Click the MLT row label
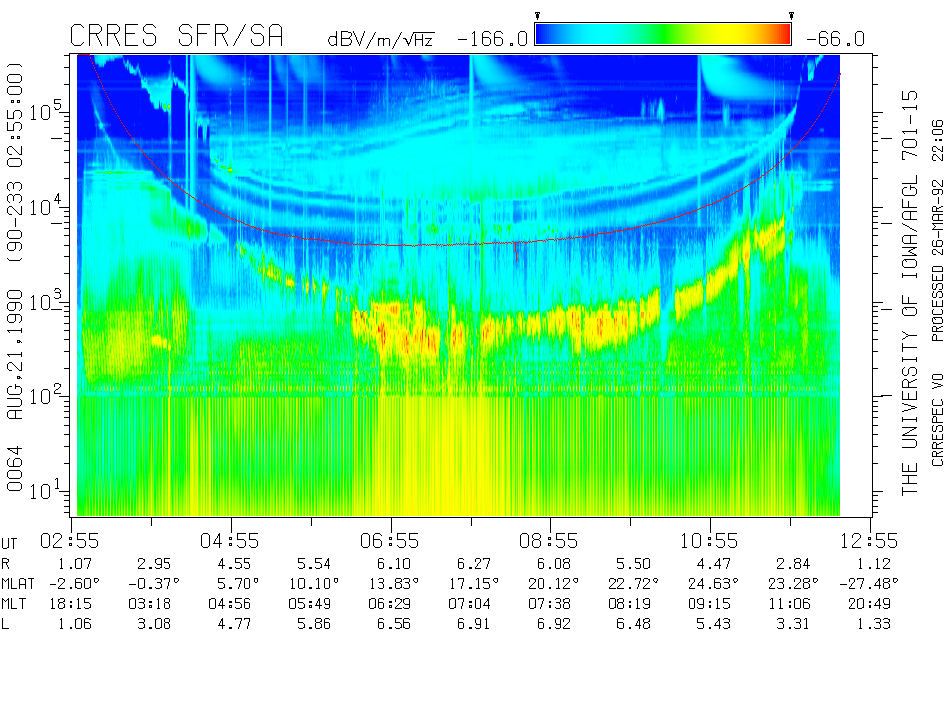This screenshot has height=720, width=945. tap(16, 605)
